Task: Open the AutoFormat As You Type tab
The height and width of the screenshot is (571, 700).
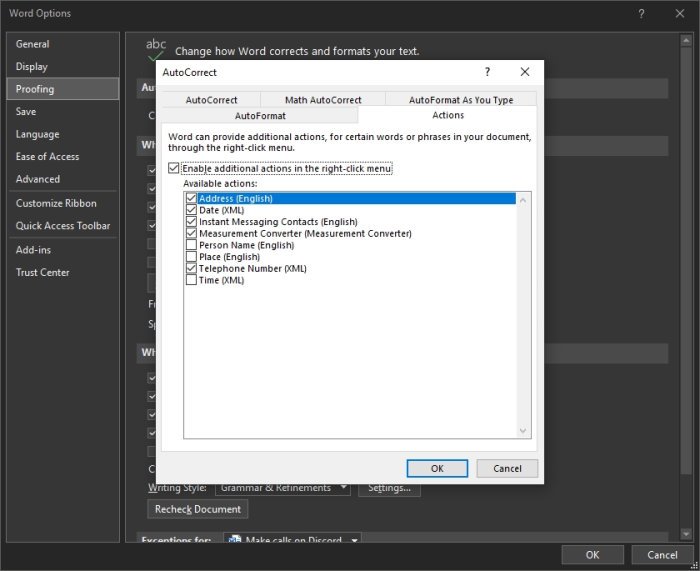Action: [x=461, y=100]
